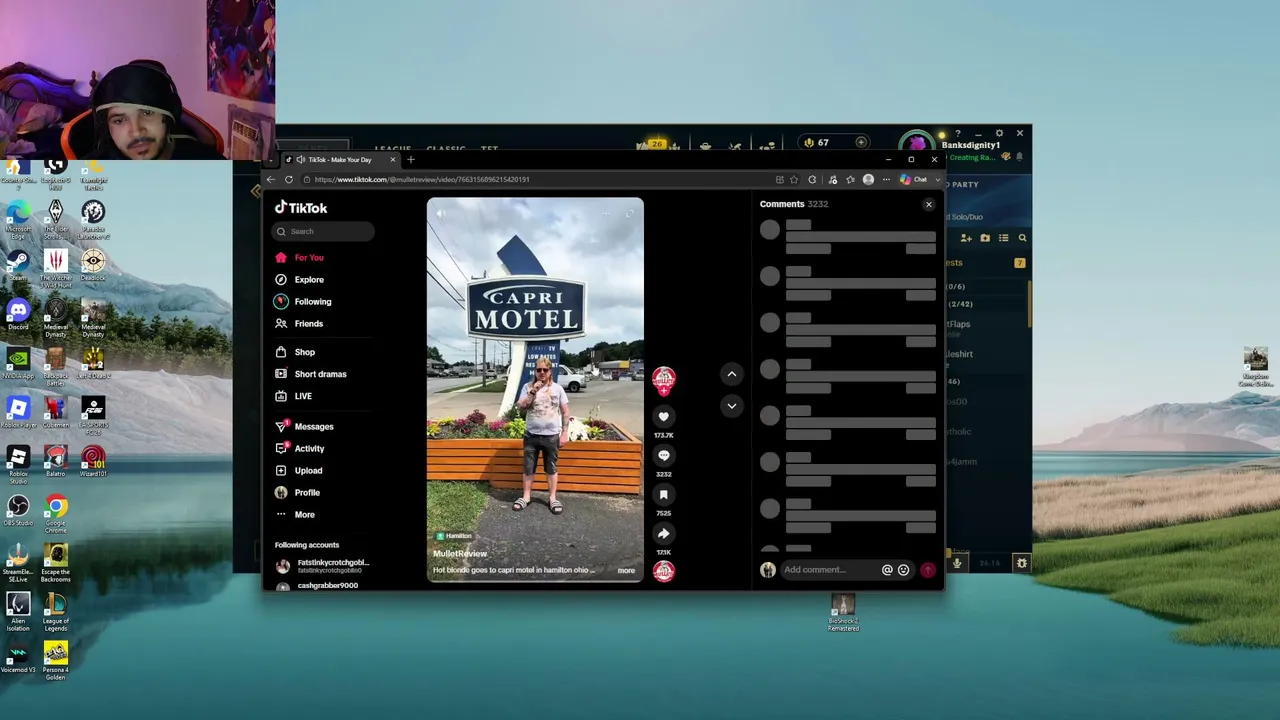Open the BioShock 2 Remastered desktop shortcut

pyautogui.click(x=843, y=613)
